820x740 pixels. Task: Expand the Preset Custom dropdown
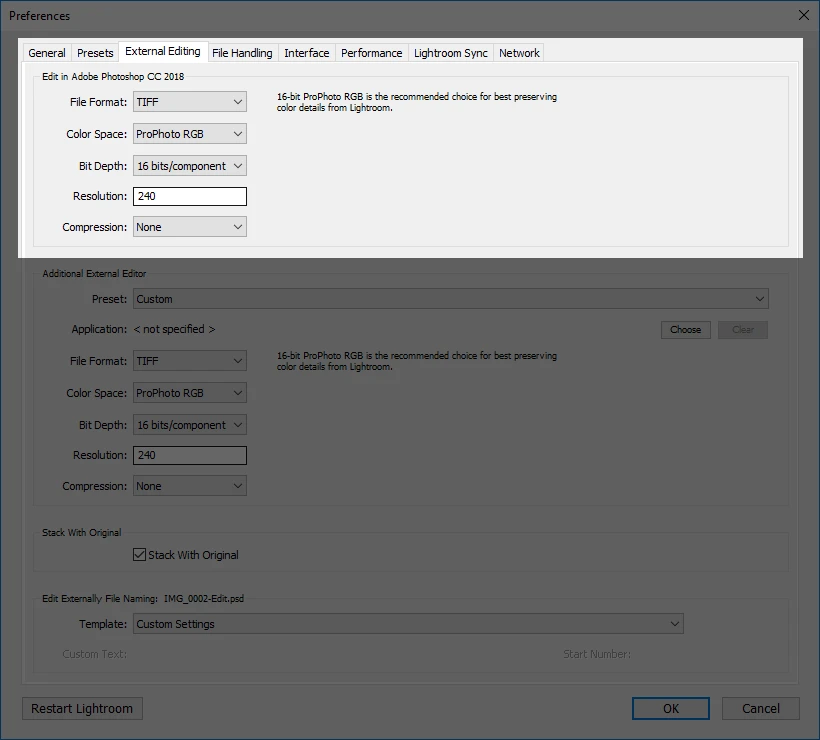[x=451, y=299]
